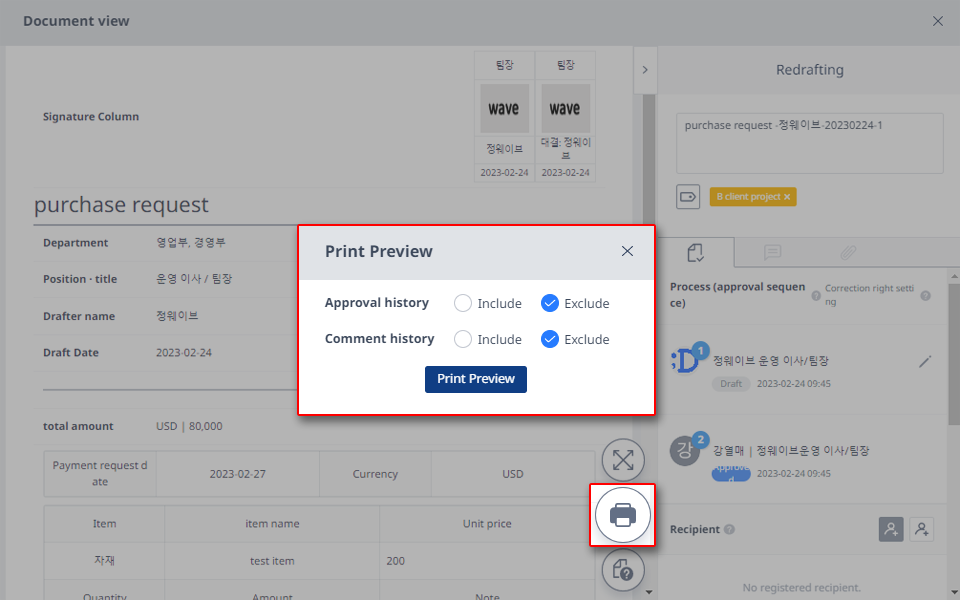Expand the Process approval sequence help tooltip
This screenshot has height=600, width=960.
(x=816, y=296)
